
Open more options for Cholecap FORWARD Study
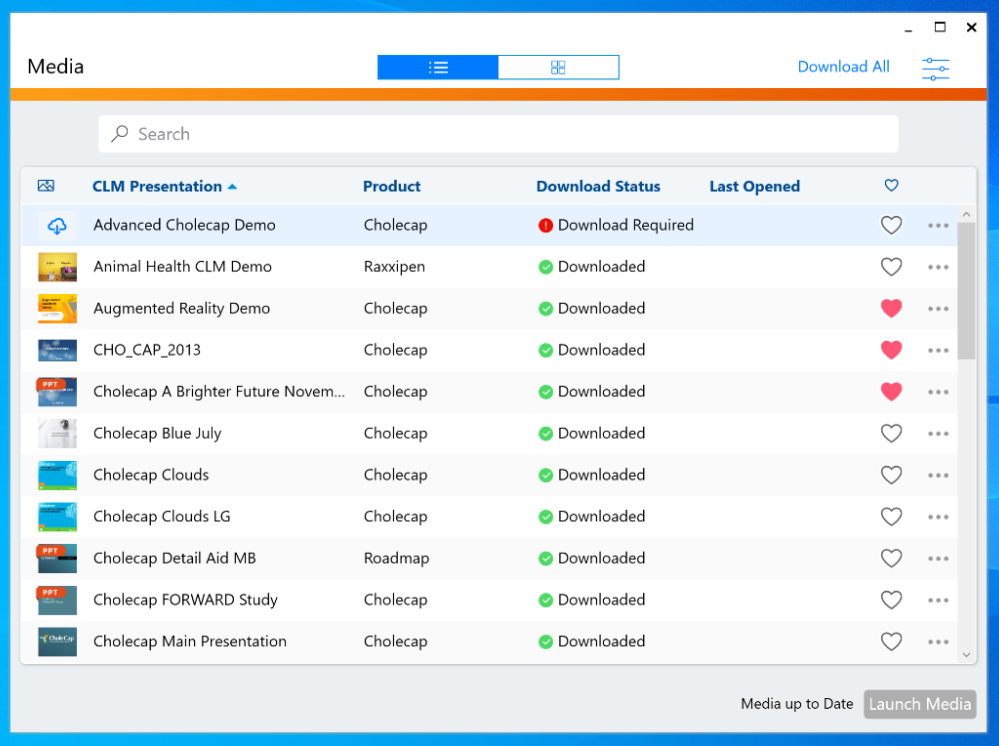click(938, 600)
